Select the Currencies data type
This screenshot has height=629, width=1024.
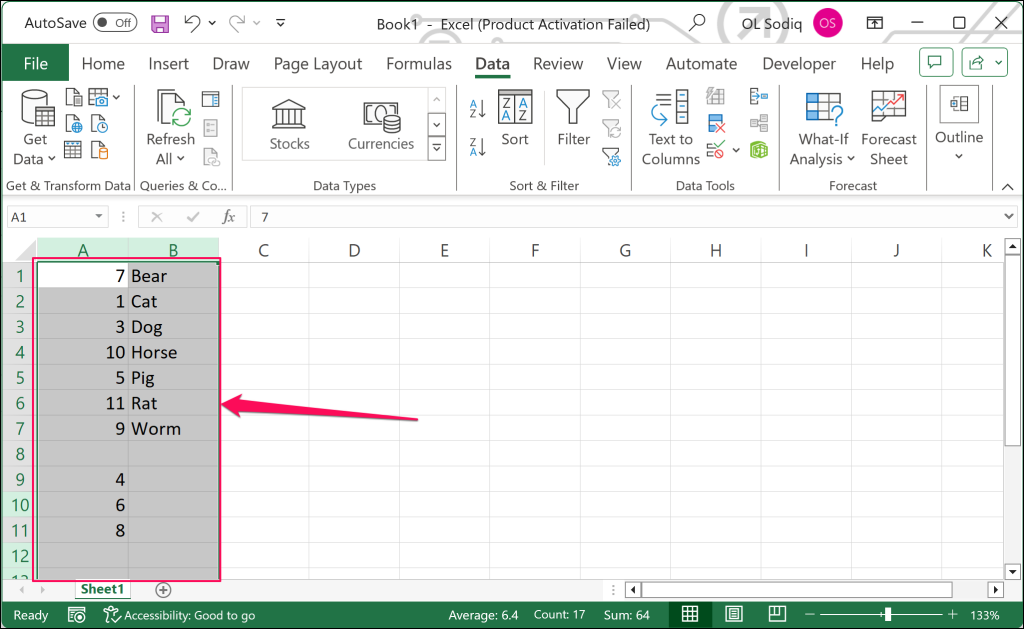click(x=381, y=125)
